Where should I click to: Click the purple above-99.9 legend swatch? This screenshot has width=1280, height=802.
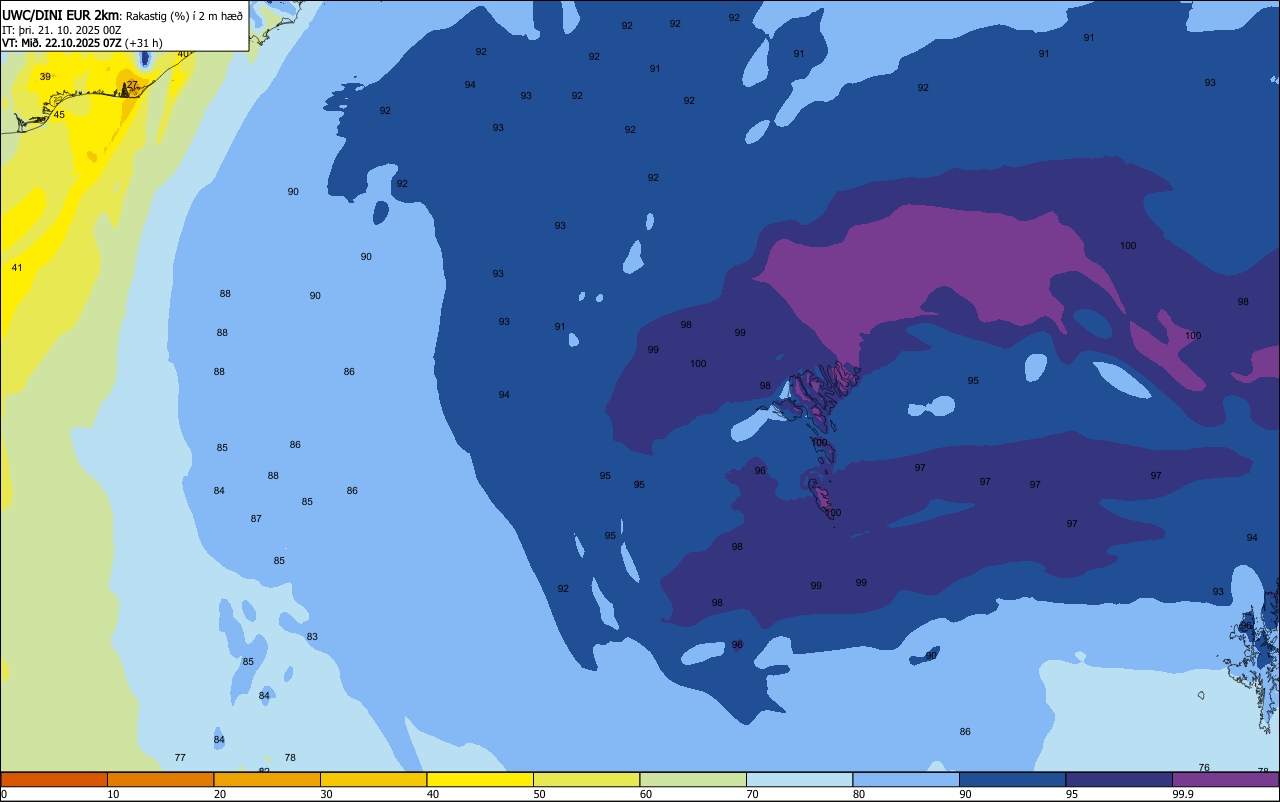[1226, 779]
